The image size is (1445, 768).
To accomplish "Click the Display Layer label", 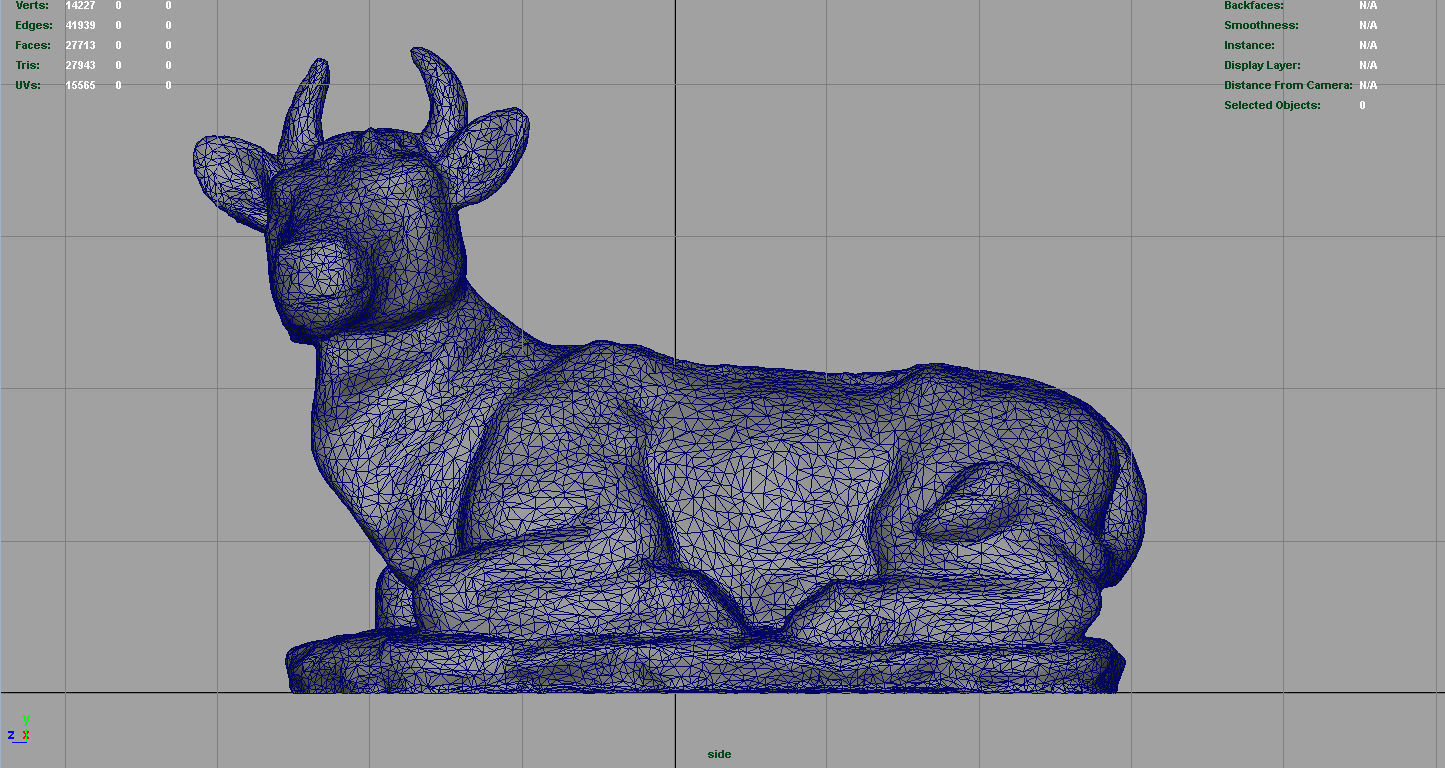I will [1262, 65].
